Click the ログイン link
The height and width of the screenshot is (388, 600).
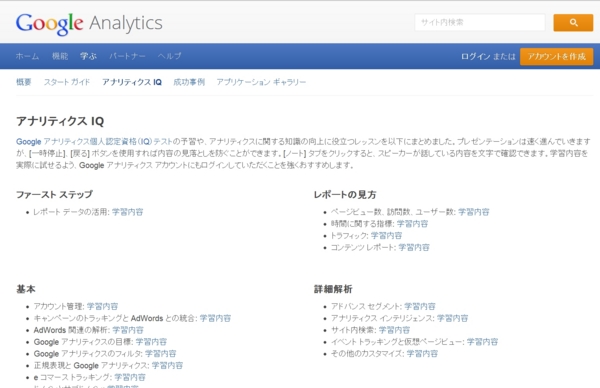click(x=475, y=57)
